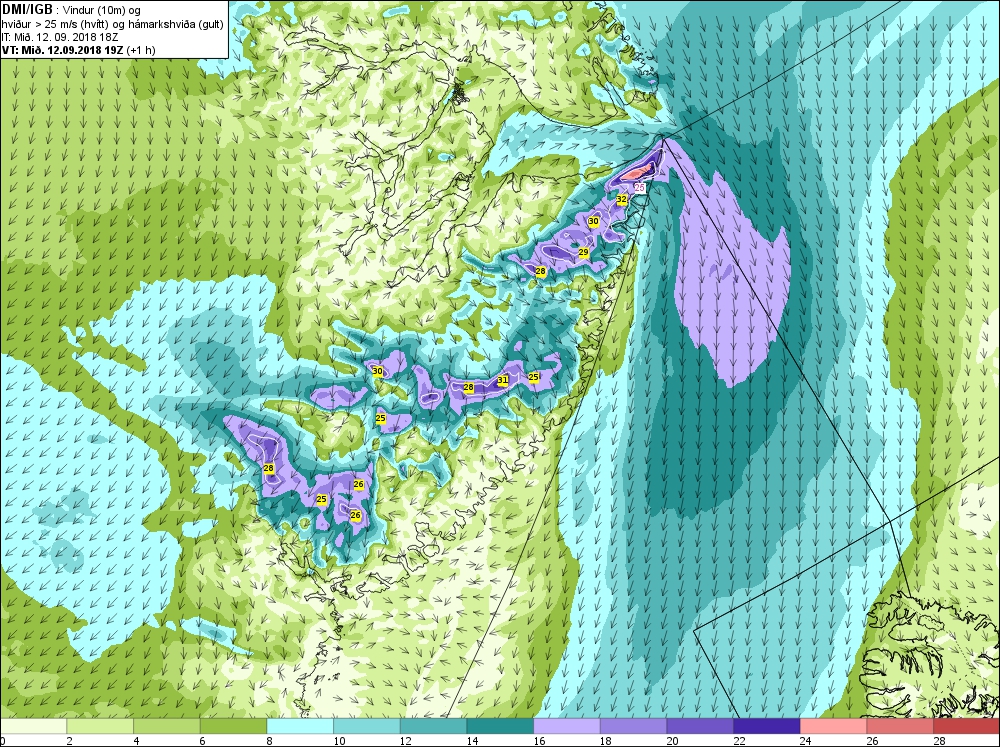The height and width of the screenshot is (747, 1000).
Task: Click the yellow 25 label right of 31
Action: (x=534, y=377)
